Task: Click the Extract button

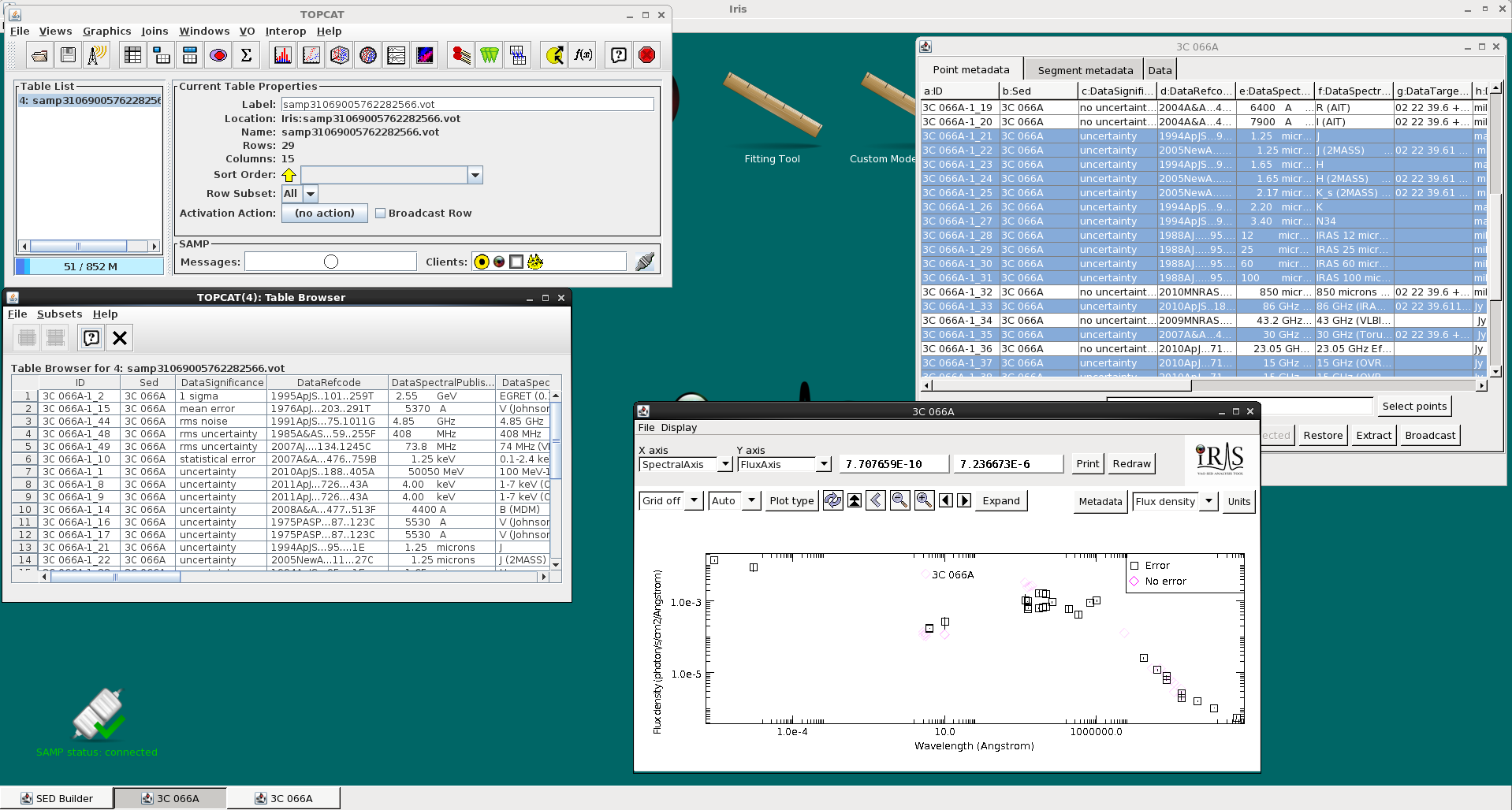Action: 1373,435
